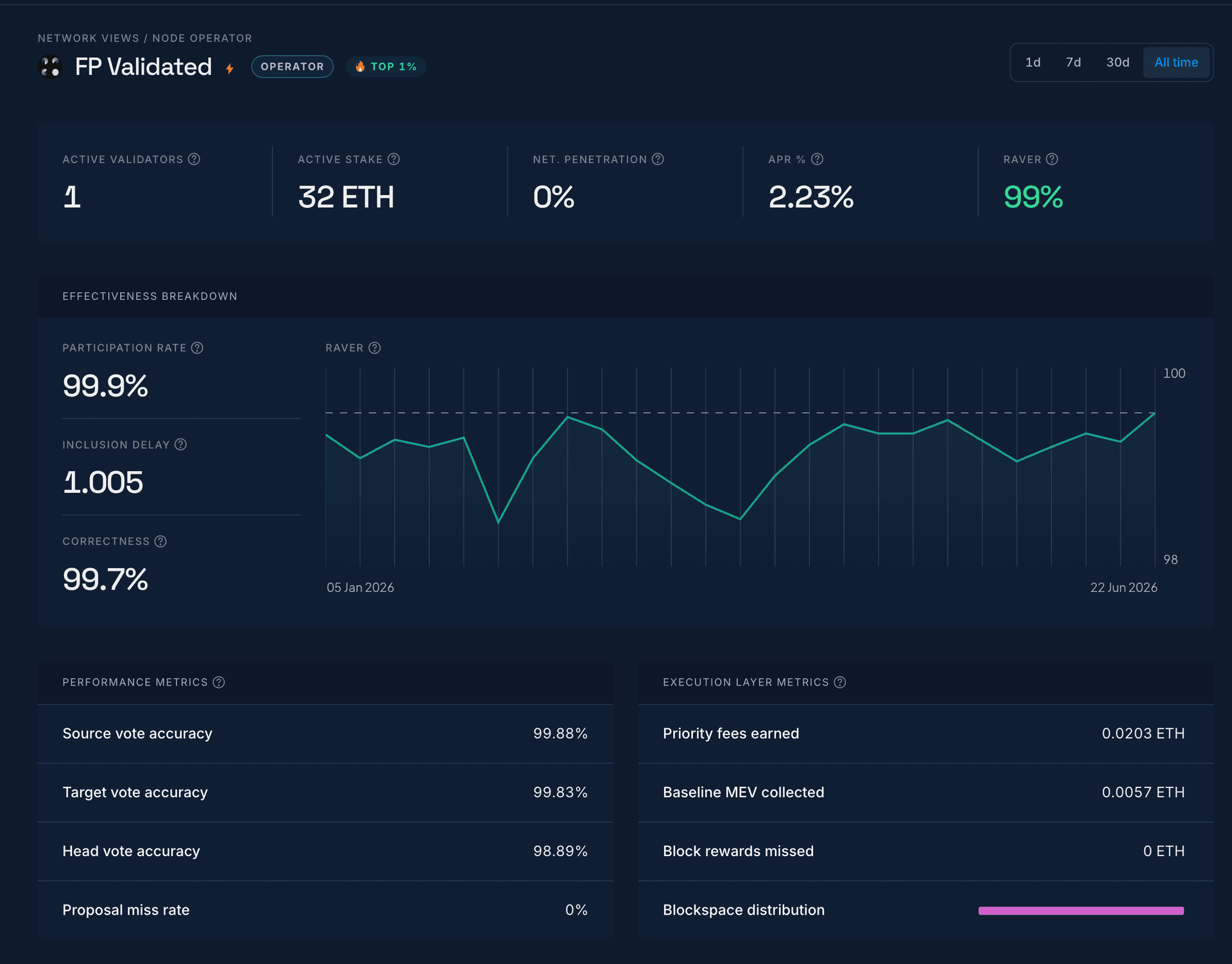1232x964 pixels.
Task: Click the Net. Penetration question mark icon
Action: (658, 159)
